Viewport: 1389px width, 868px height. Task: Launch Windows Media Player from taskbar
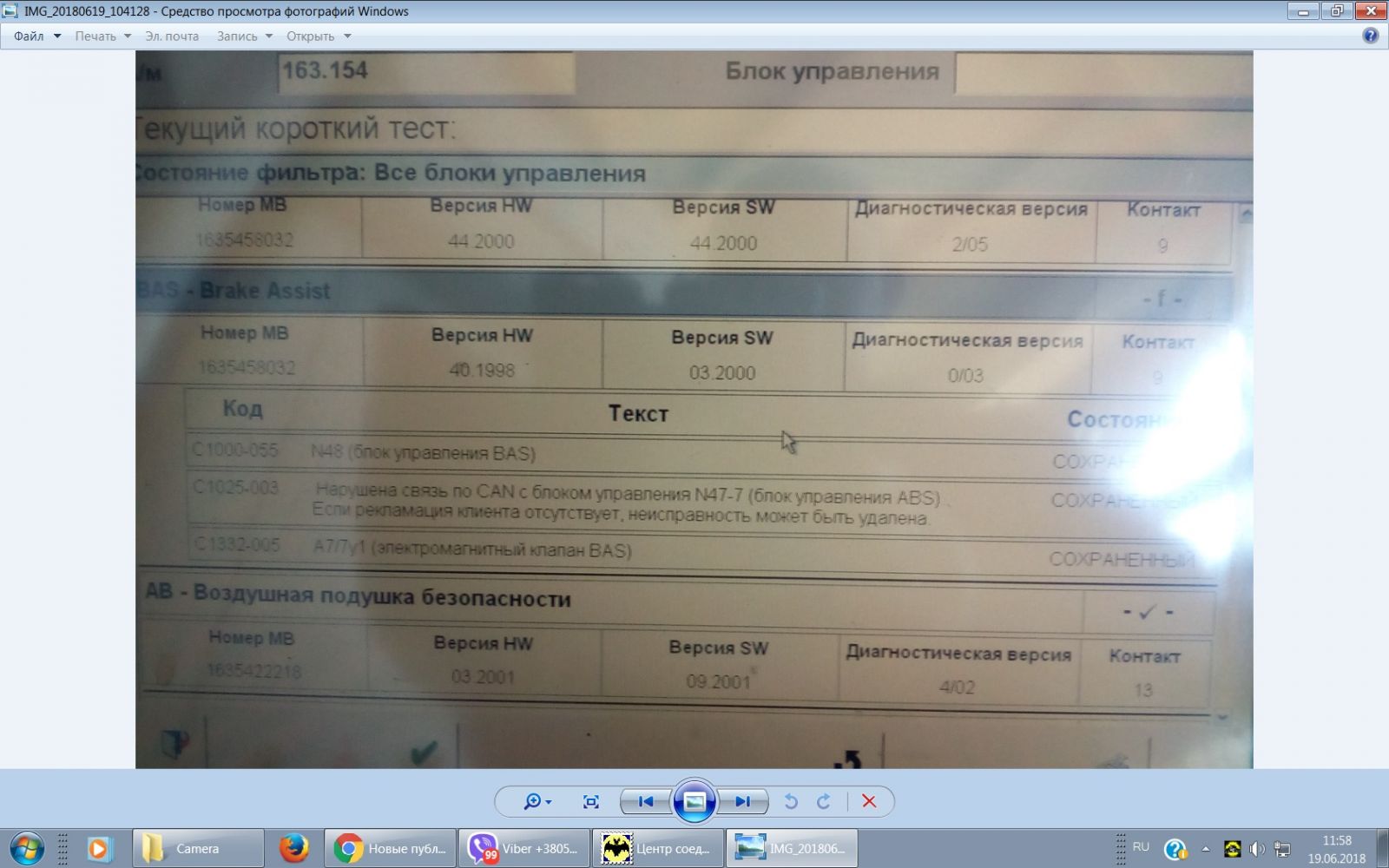point(98,848)
